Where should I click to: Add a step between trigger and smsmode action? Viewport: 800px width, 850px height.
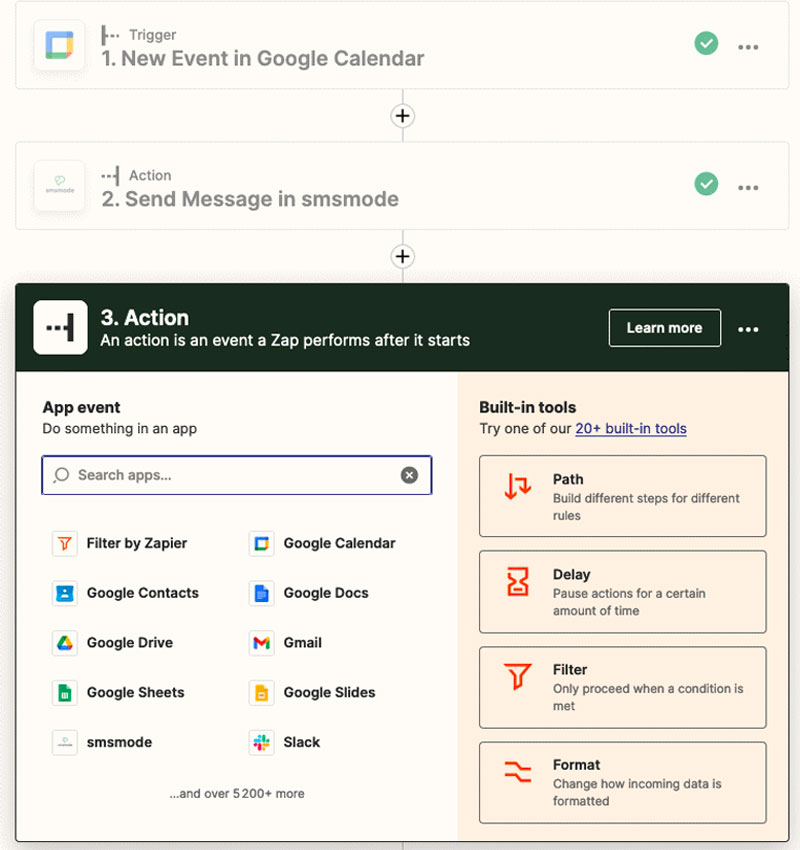[x=403, y=116]
